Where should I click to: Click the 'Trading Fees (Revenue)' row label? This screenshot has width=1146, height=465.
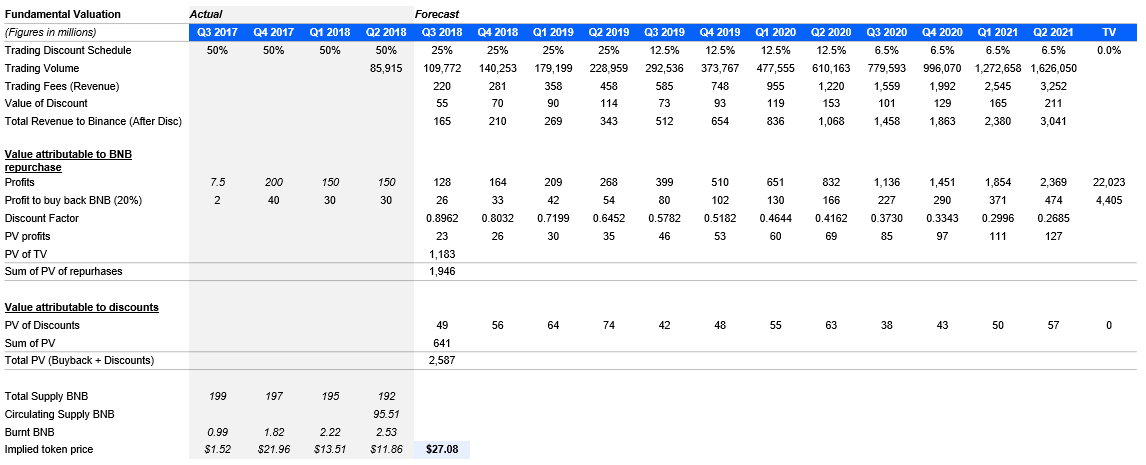pos(61,86)
